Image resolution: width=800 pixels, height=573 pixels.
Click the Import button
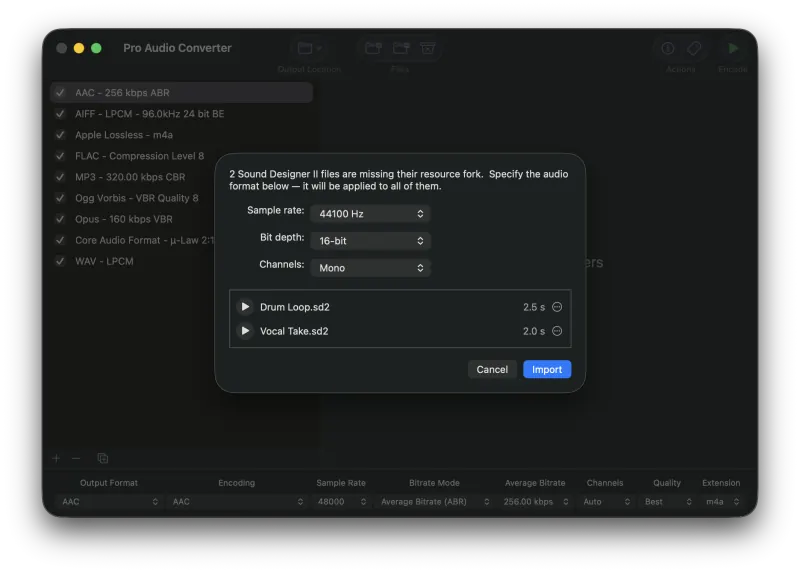pyautogui.click(x=547, y=369)
